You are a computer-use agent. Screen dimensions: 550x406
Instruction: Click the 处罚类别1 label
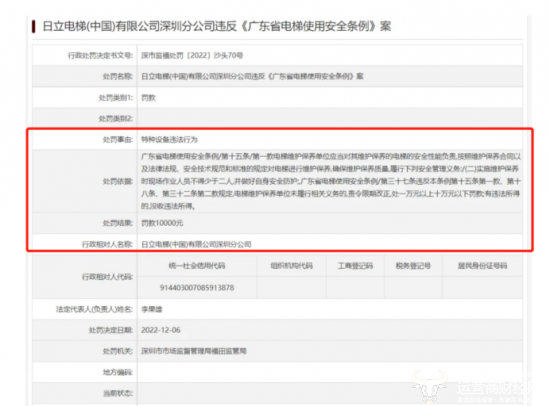[116, 98]
